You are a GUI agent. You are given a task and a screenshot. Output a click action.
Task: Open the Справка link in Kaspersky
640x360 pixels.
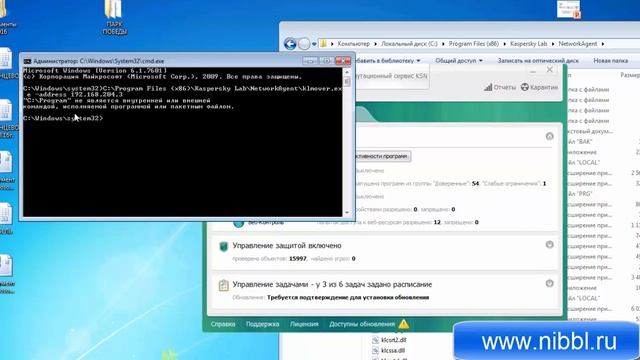pyautogui.click(x=223, y=324)
